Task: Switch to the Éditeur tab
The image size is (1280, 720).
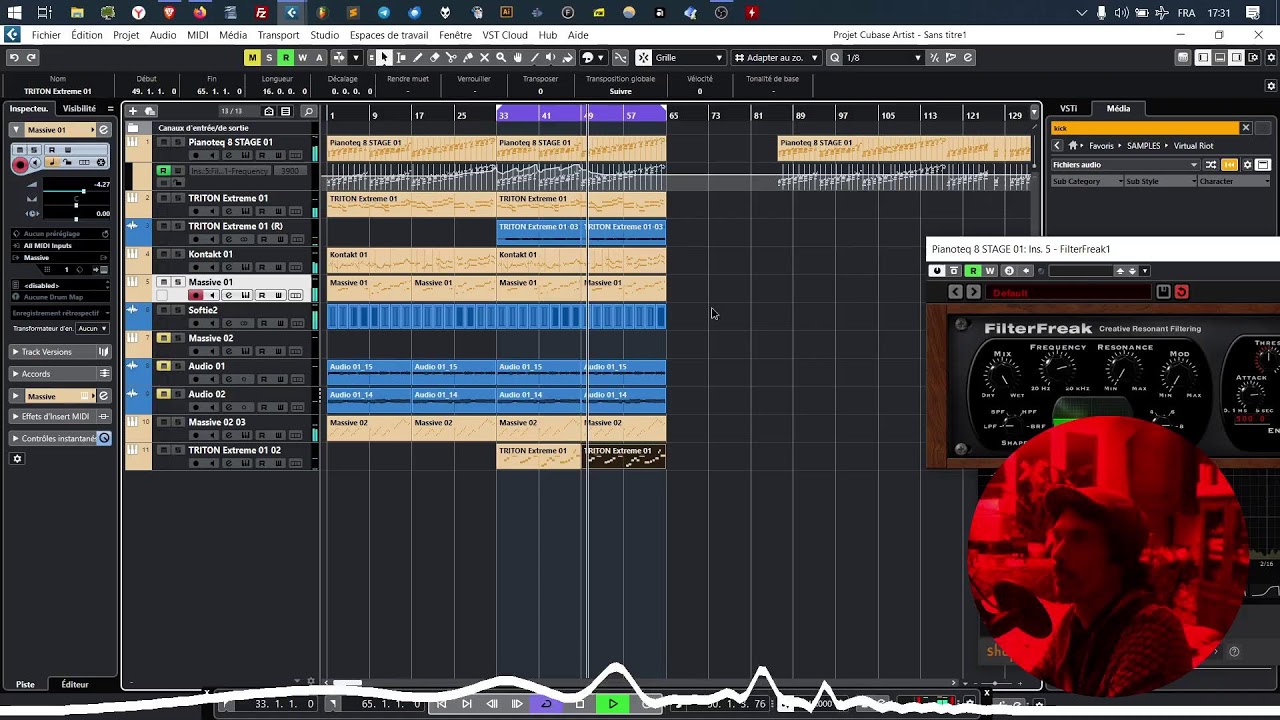Action: 75,684
